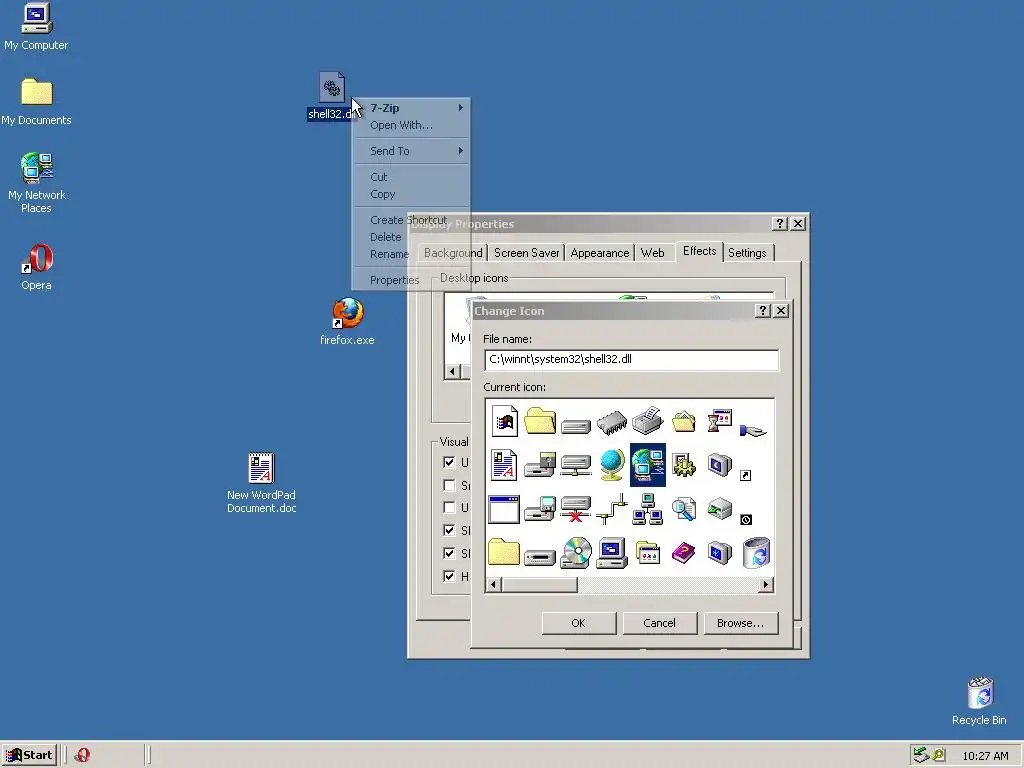Screen dimensions: 1024x768
Task: Open Properties from the context menu
Action: tap(411, 280)
